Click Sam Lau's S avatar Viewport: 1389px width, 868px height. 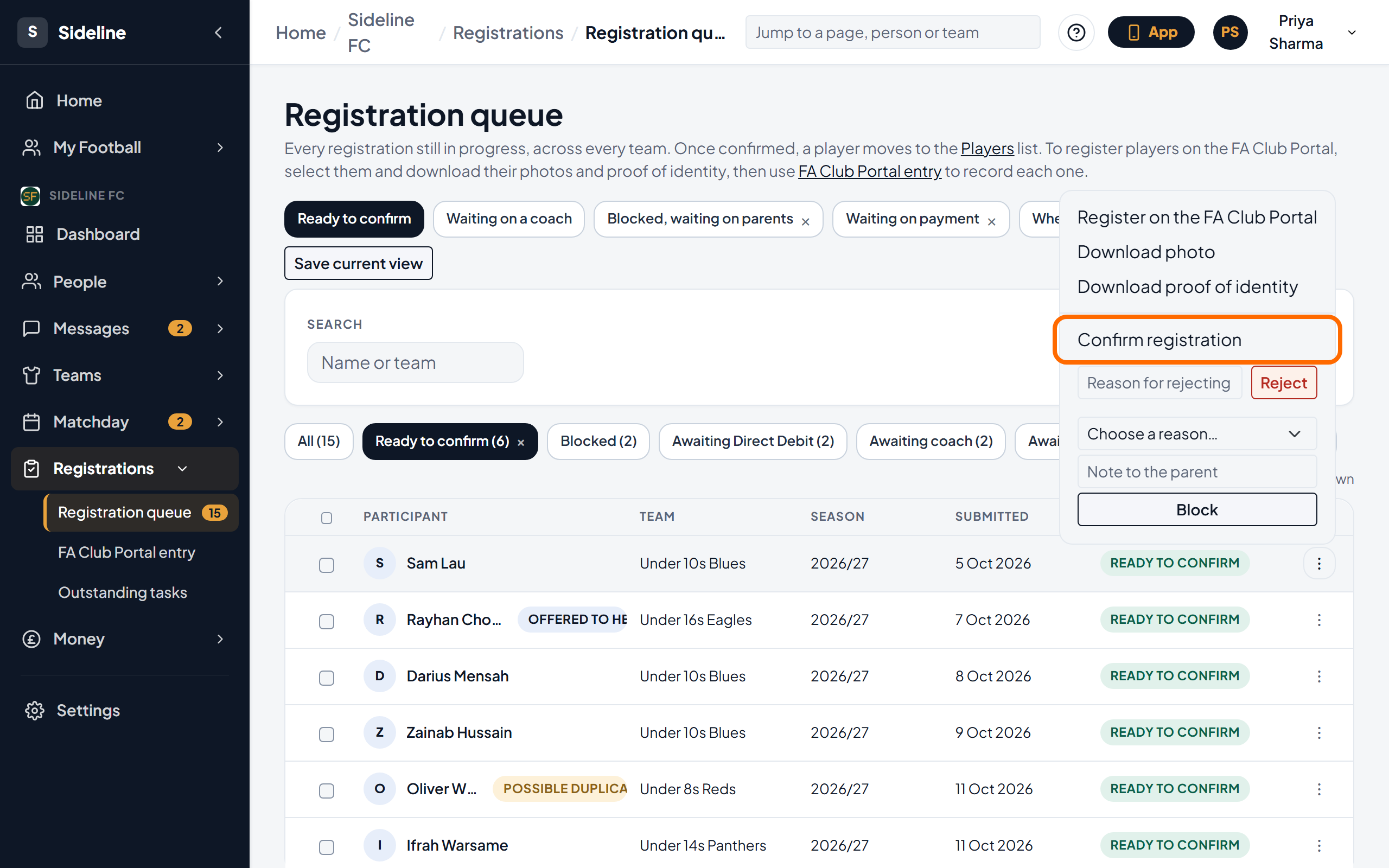click(x=379, y=563)
